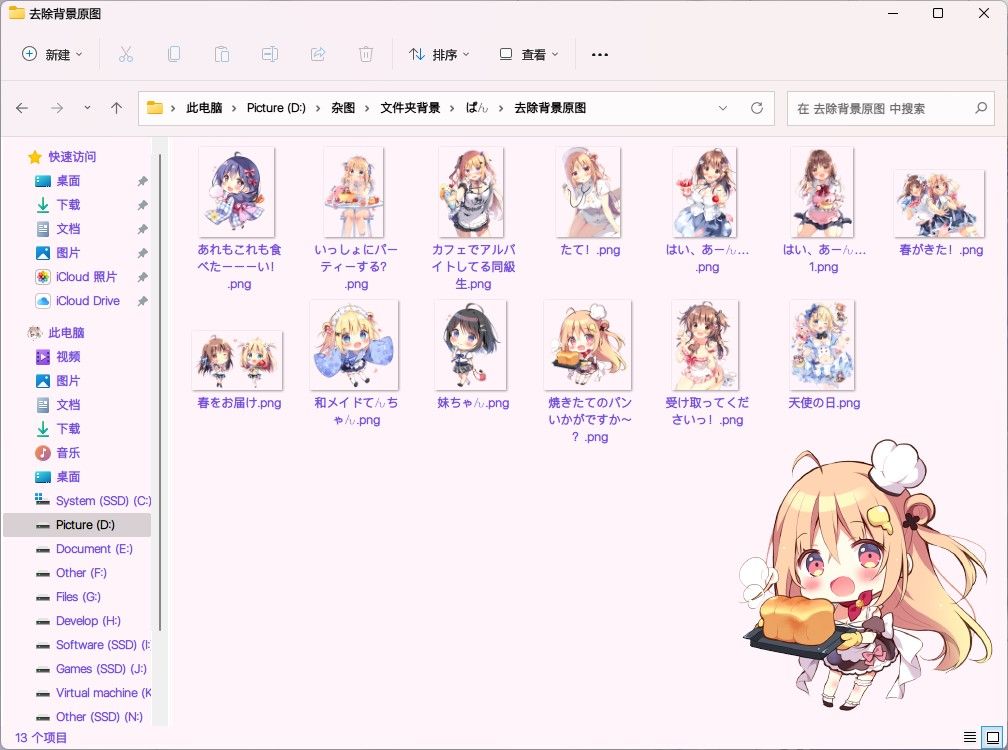Click the search box for 去除背景原图
1008x750 pixels.
pyautogui.click(x=890, y=108)
